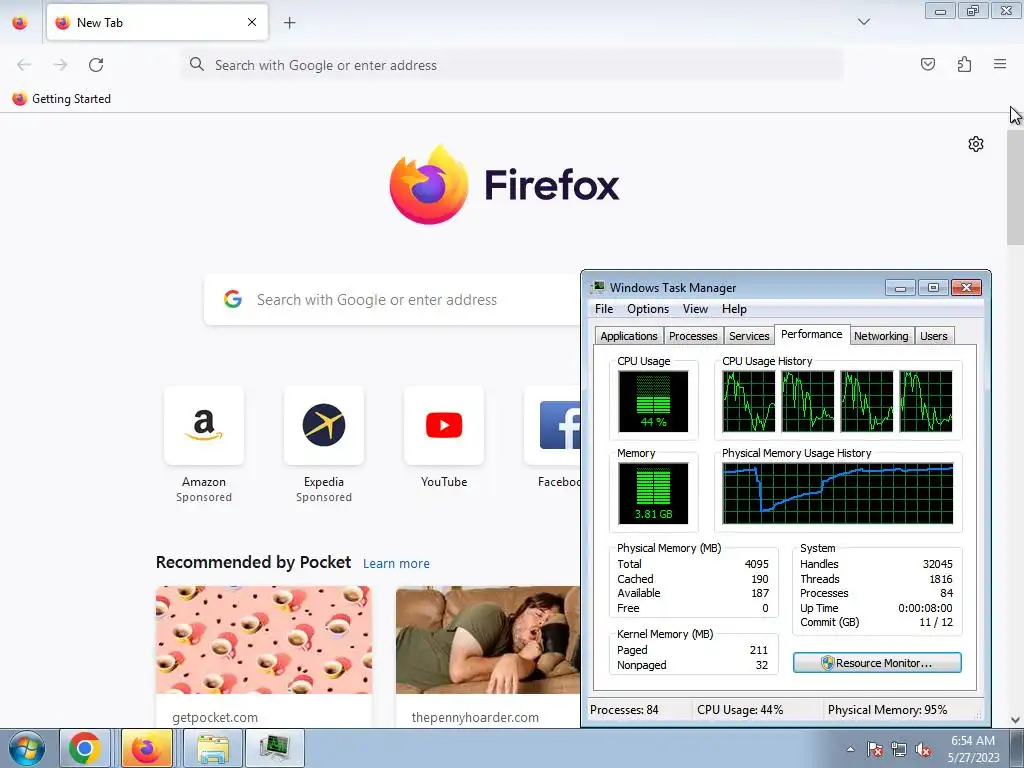Click the Memory 3.81 GB meter

(653, 493)
